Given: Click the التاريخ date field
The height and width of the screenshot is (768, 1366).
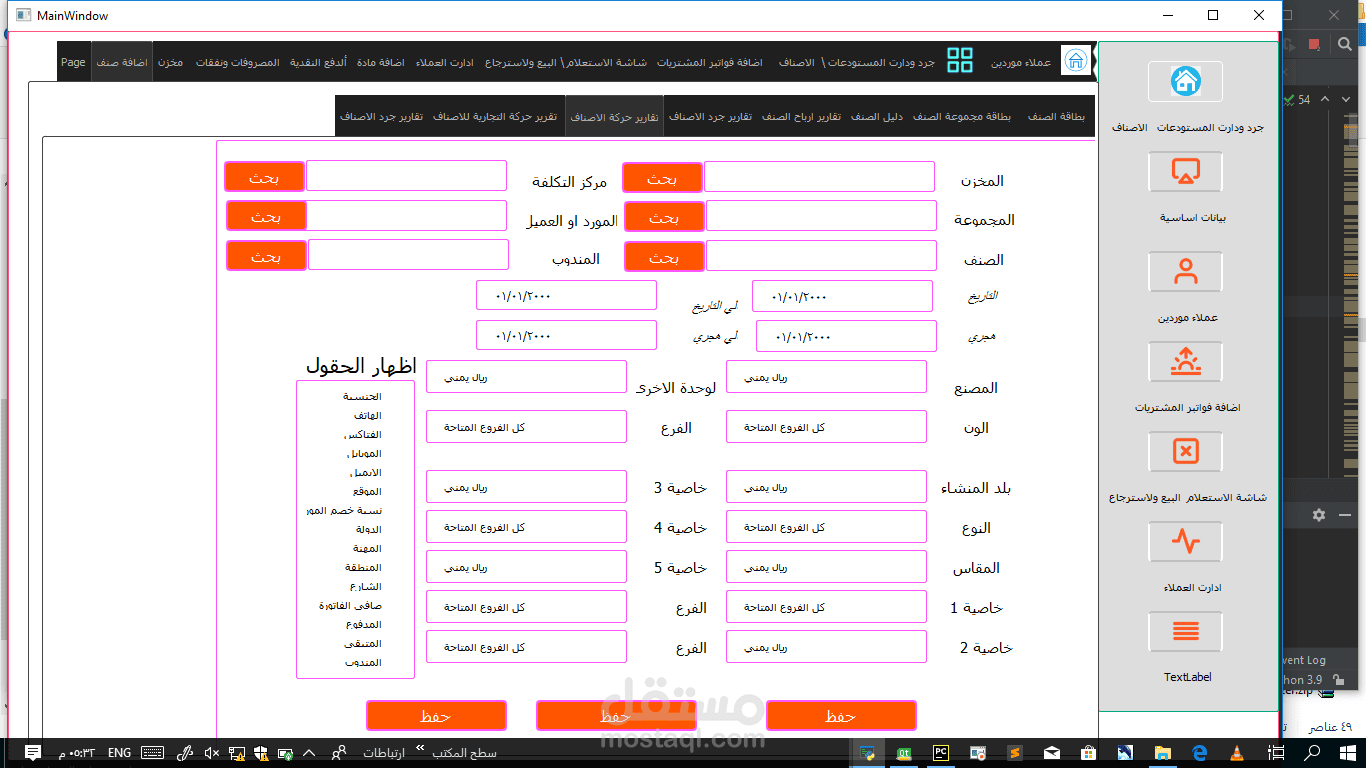Looking at the screenshot, I should tap(842, 296).
